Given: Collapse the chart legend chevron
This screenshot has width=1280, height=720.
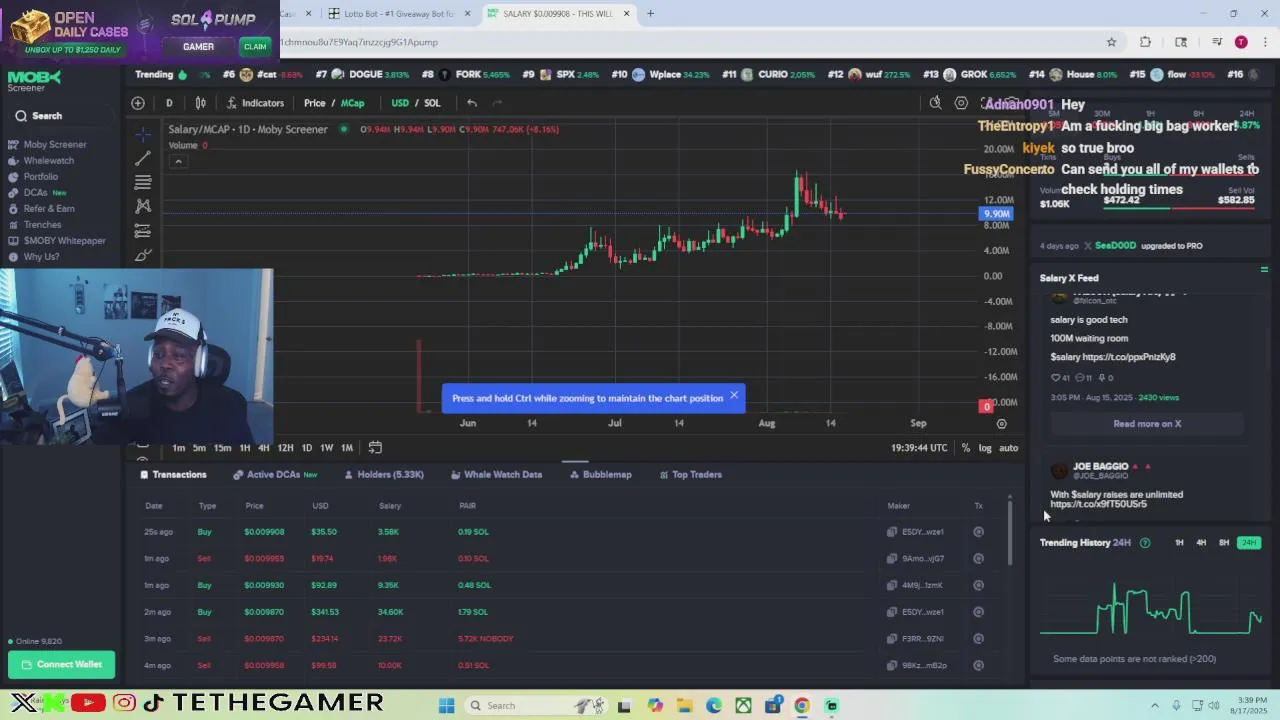Looking at the screenshot, I should click(x=178, y=162).
